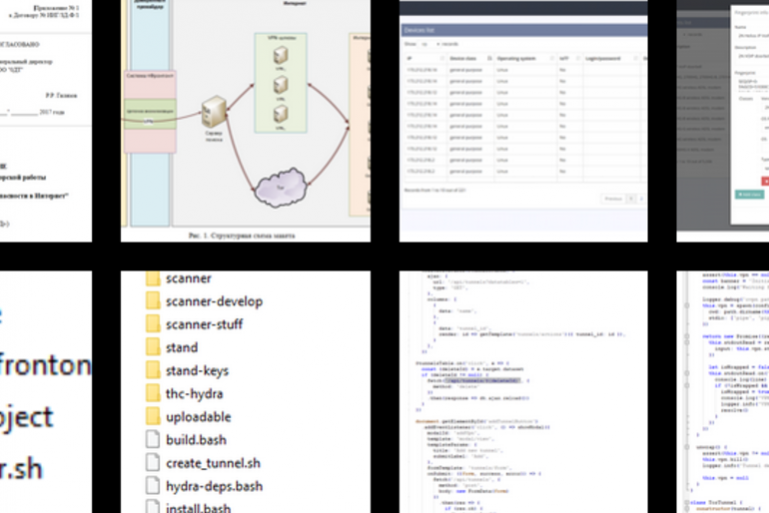Select the stand-keys folder icon
The height and width of the screenshot is (513, 769).
click(x=152, y=371)
